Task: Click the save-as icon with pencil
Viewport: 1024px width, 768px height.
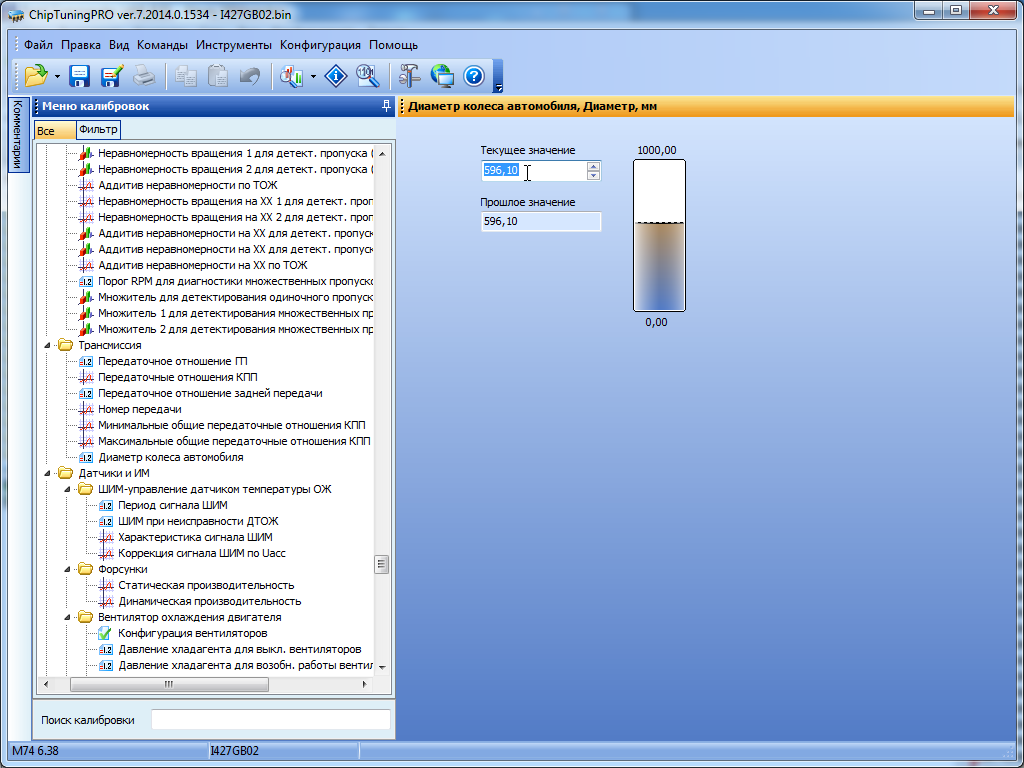Action: (111, 76)
